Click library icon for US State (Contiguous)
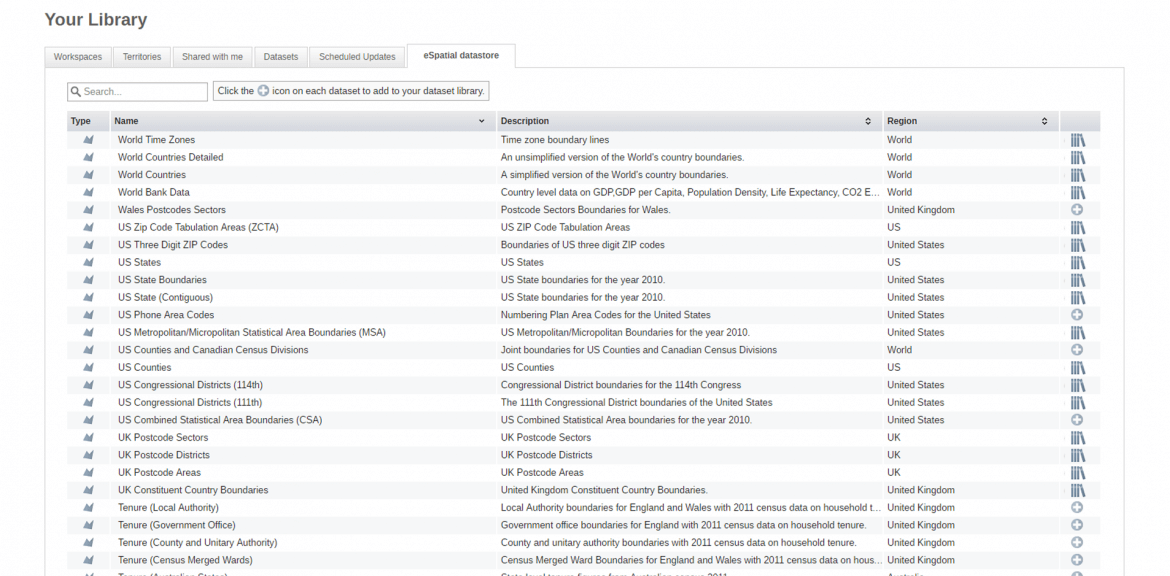Viewport: 1170px width, 576px height. point(1077,298)
